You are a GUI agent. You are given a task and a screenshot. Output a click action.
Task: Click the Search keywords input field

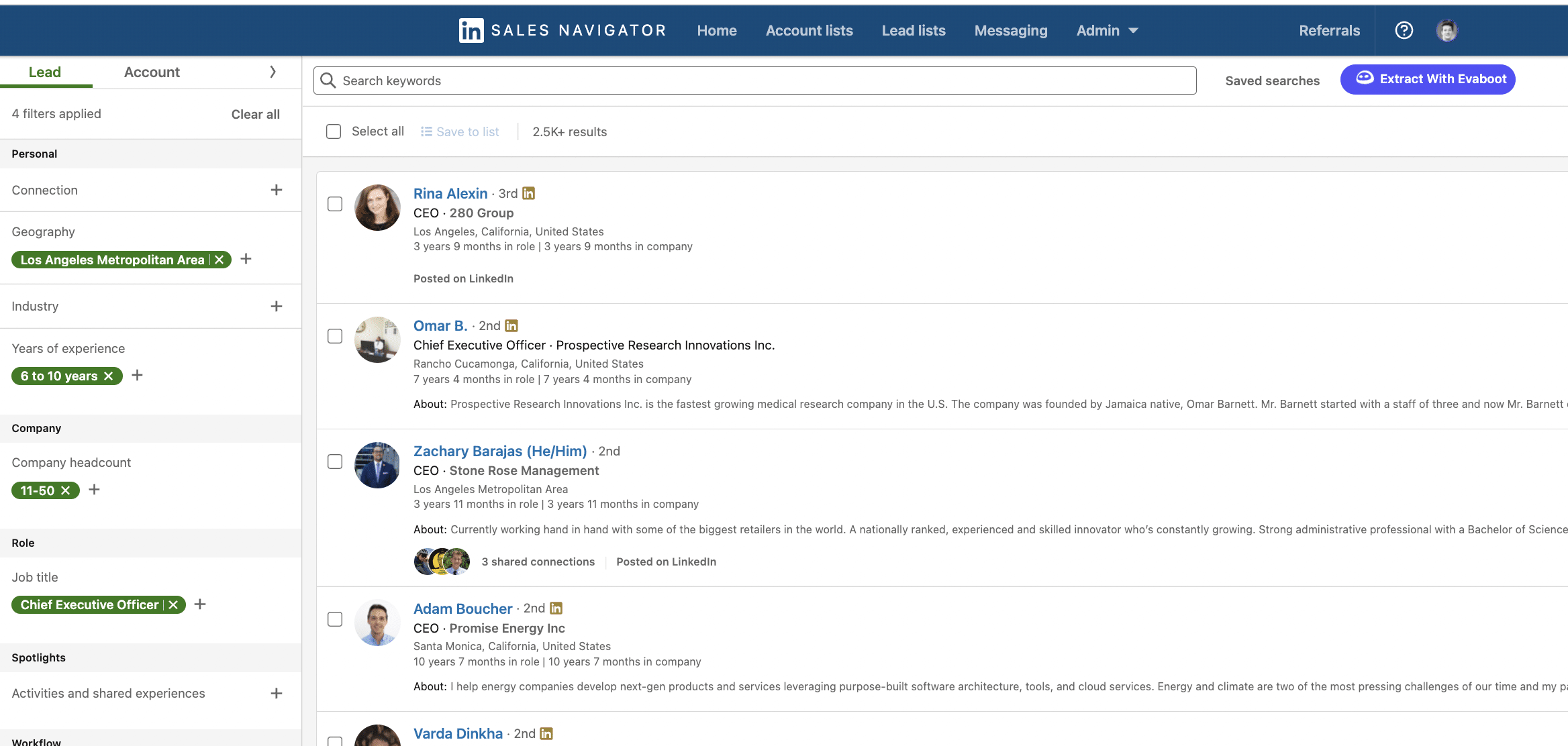coord(754,81)
